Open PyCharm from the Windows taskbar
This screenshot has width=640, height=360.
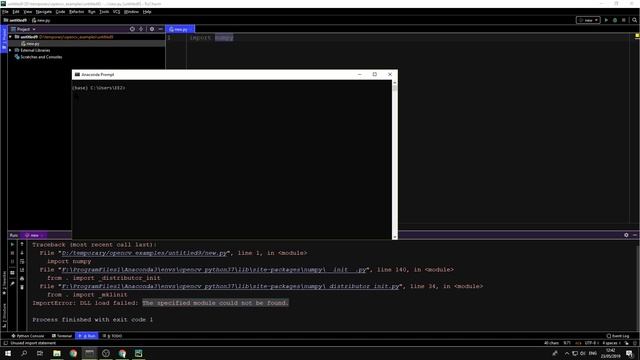(138, 353)
